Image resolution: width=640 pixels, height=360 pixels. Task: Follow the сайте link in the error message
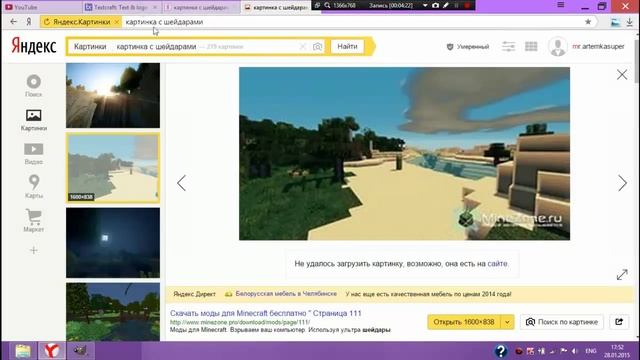click(x=497, y=264)
